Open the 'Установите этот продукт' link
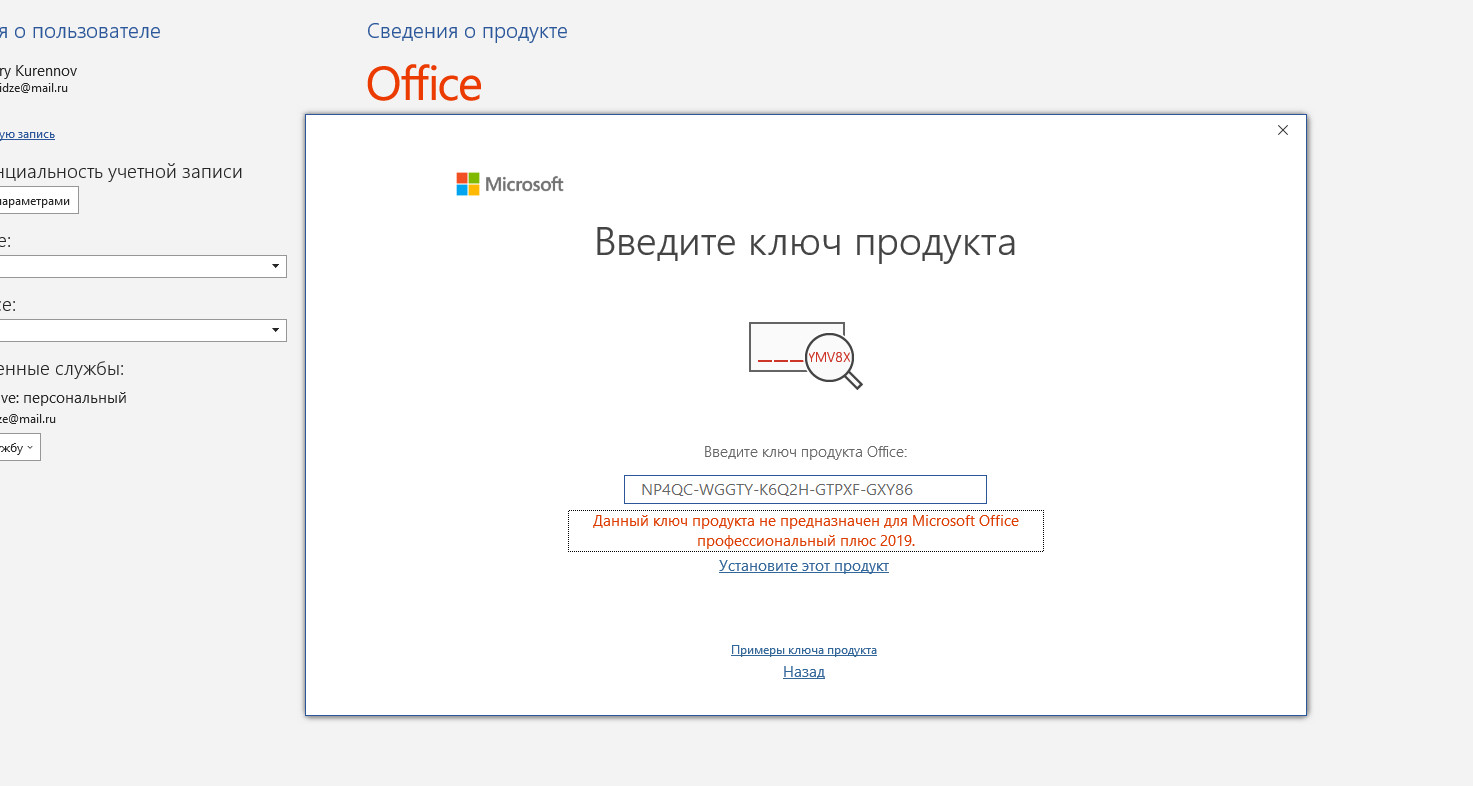The image size is (1473, 786). click(804, 566)
